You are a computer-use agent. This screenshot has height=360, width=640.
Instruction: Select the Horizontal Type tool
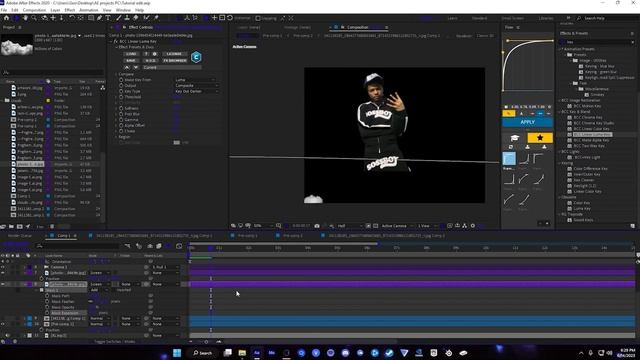108,18
